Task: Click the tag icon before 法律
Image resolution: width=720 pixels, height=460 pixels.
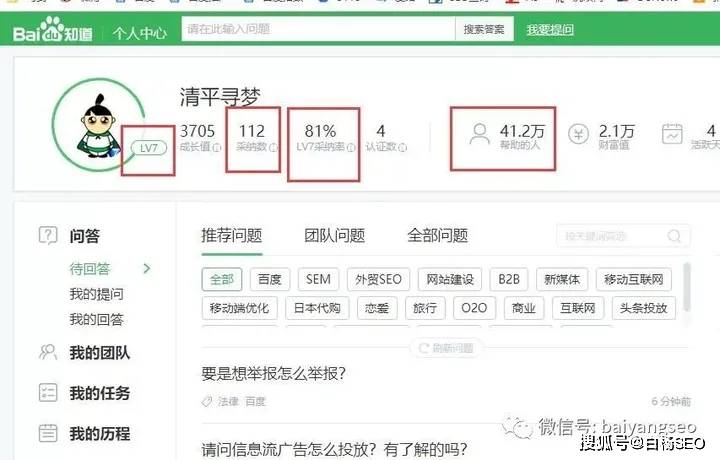Action: pos(207,402)
